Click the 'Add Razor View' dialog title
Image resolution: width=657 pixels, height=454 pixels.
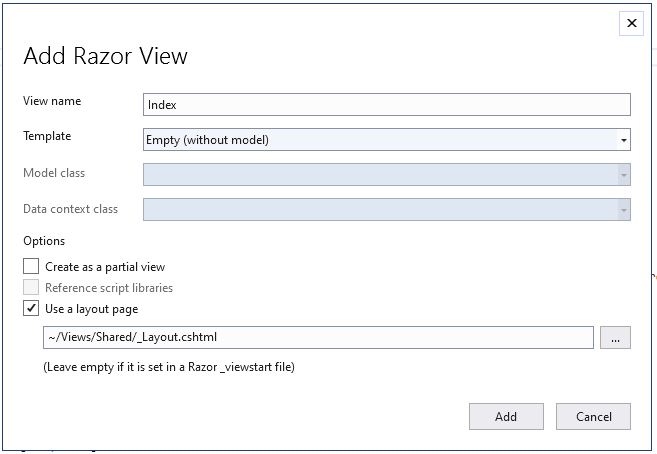click(105, 56)
